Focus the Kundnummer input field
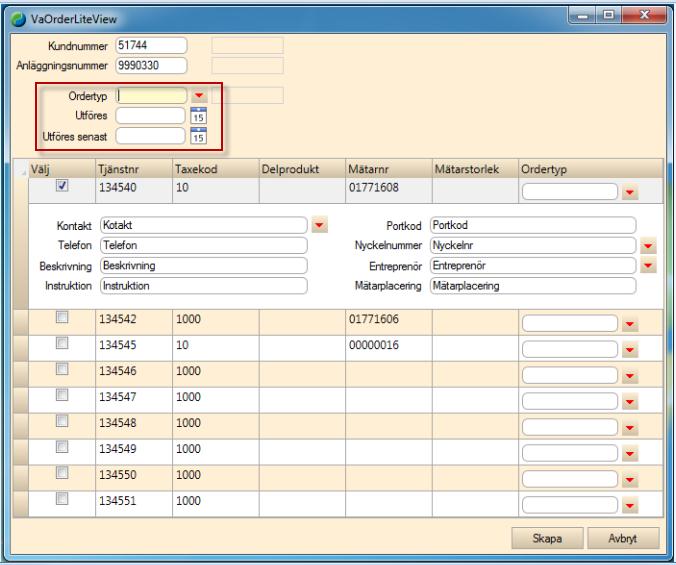Screen dimensions: 676x565 pos(151,45)
